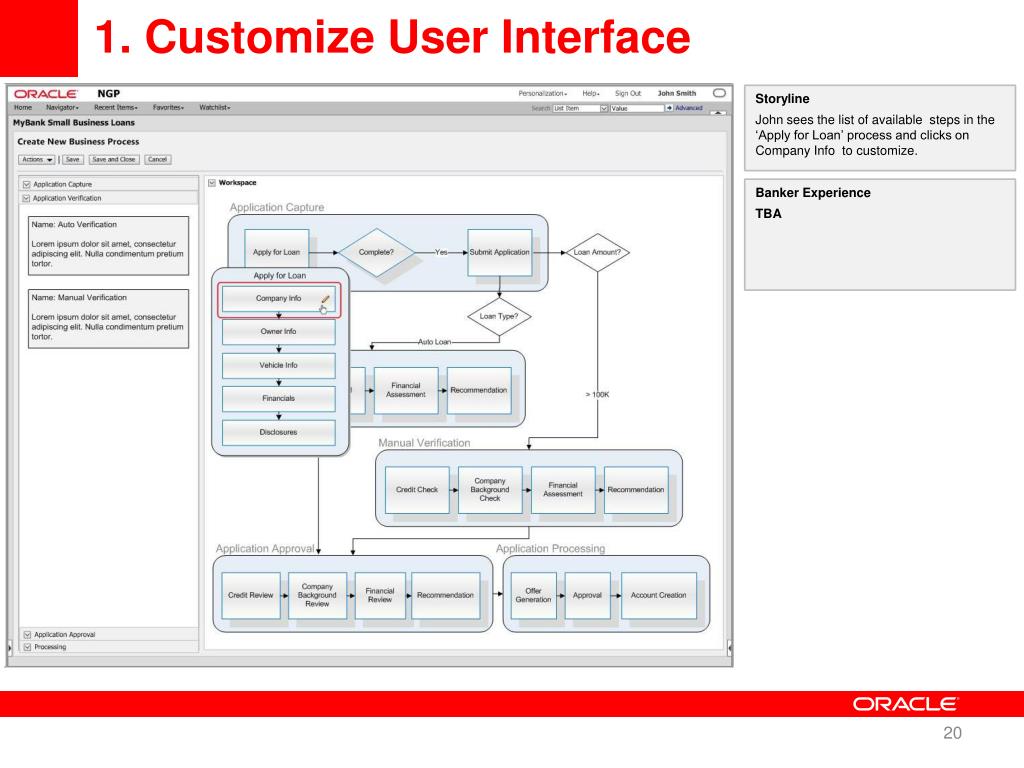
Task: Click the Create New Business Process heading
Action: pyautogui.click(x=78, y=142)
